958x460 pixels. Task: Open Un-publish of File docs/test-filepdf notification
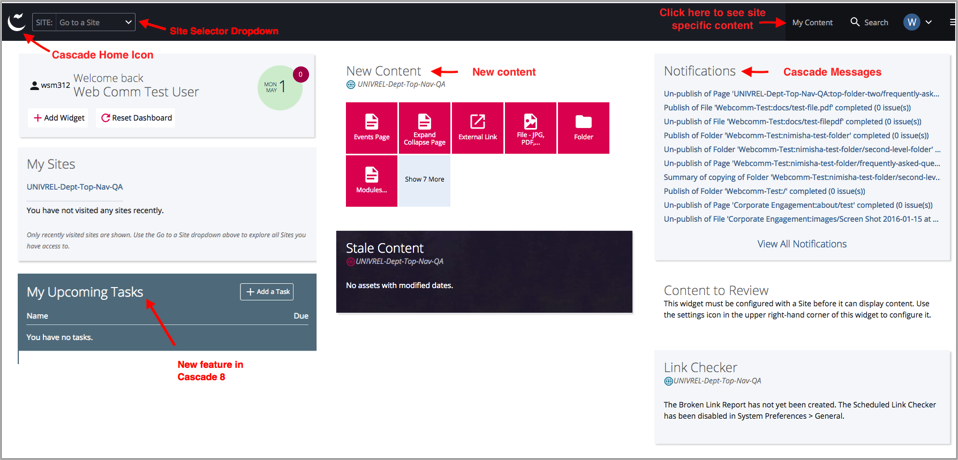[792, 122]
